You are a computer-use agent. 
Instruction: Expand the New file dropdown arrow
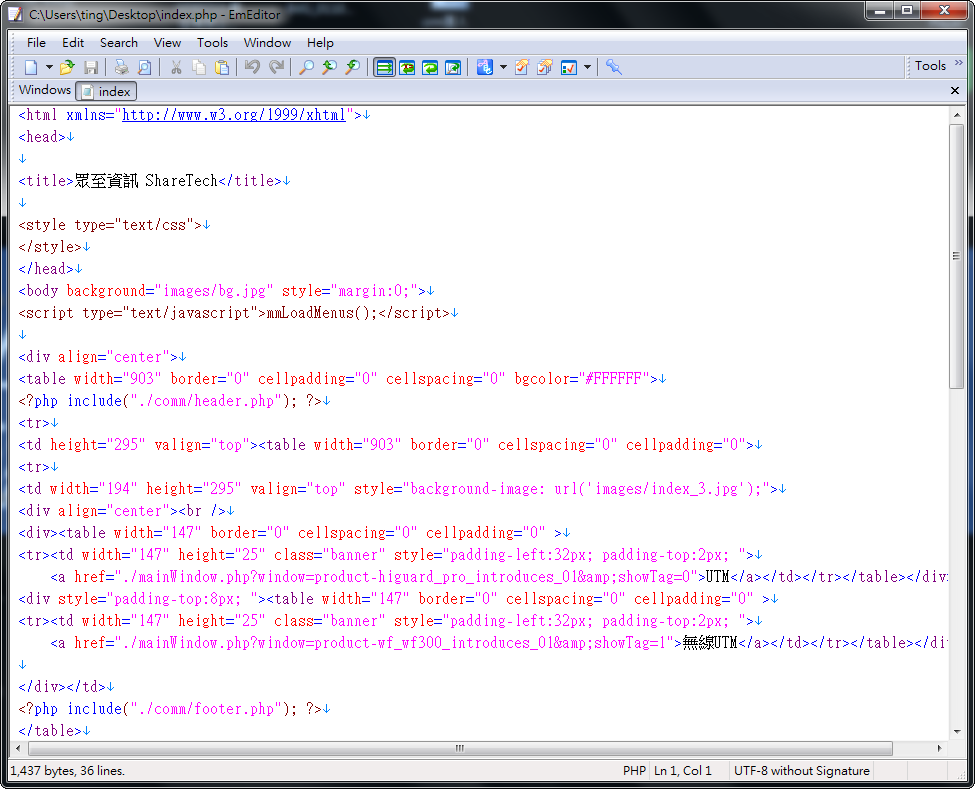(49, 67)
